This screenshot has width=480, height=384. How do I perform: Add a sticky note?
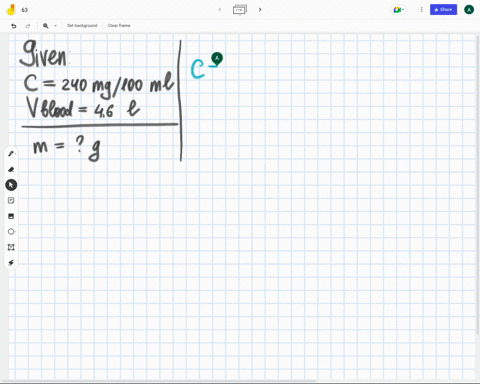(x=11, y=200)
